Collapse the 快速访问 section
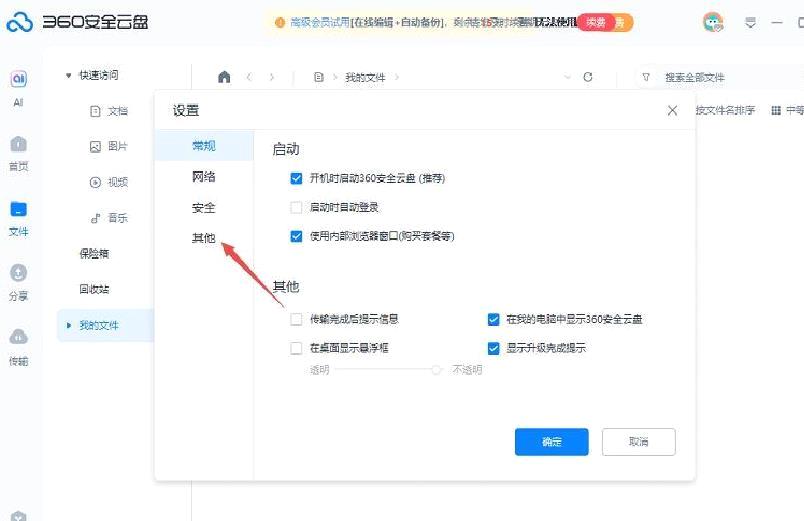Image resolution: width=804 pixels, height=521 pixels. coord(68,75)
